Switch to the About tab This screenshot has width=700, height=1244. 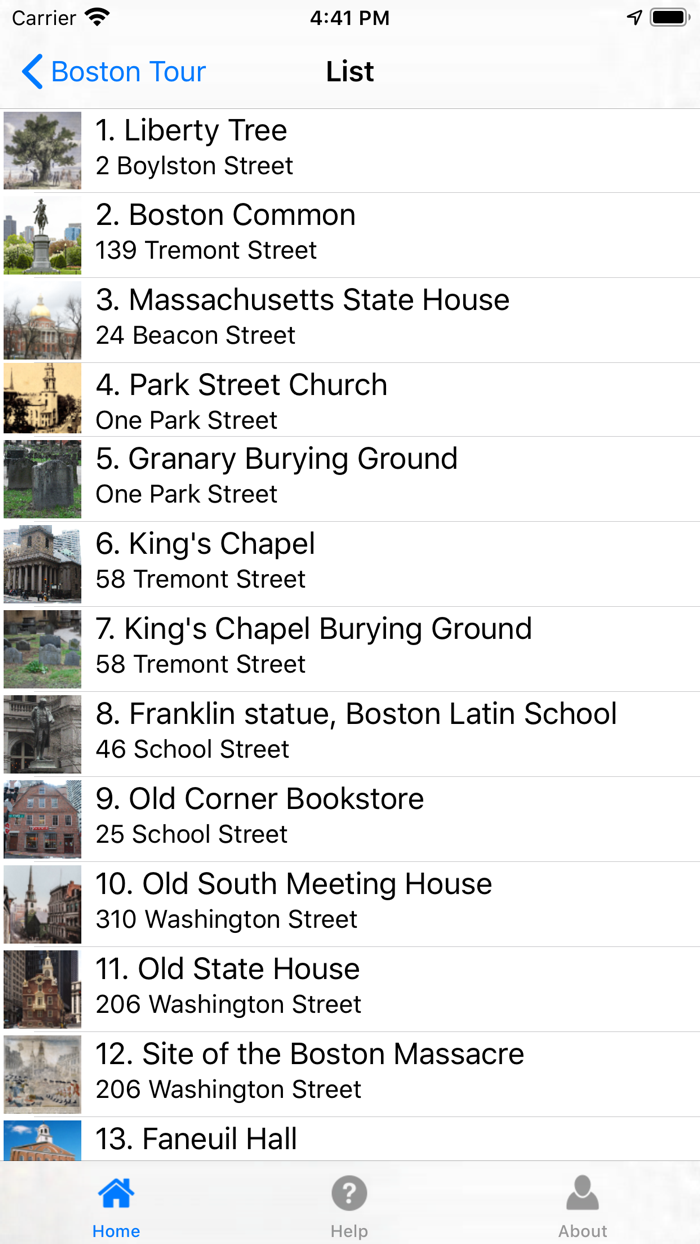click(583, 1203)
